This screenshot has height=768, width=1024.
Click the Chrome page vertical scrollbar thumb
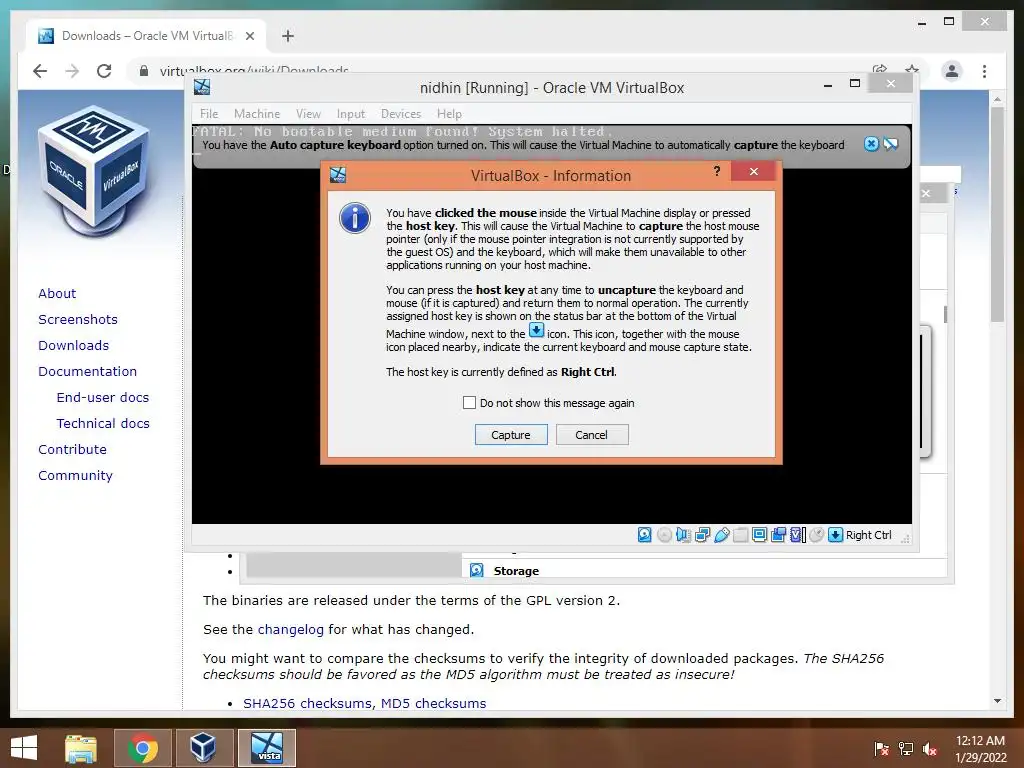tap(997, 214)
